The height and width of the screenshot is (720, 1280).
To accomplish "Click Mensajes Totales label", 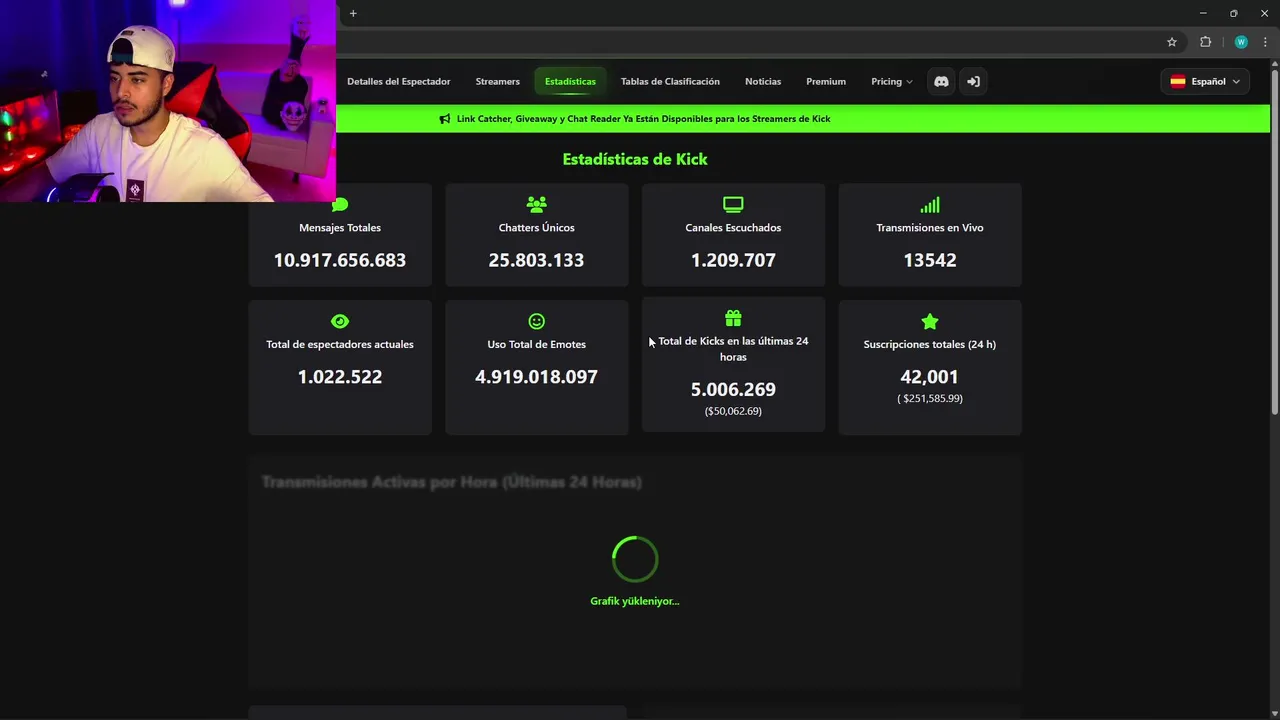I will (340, 228).
